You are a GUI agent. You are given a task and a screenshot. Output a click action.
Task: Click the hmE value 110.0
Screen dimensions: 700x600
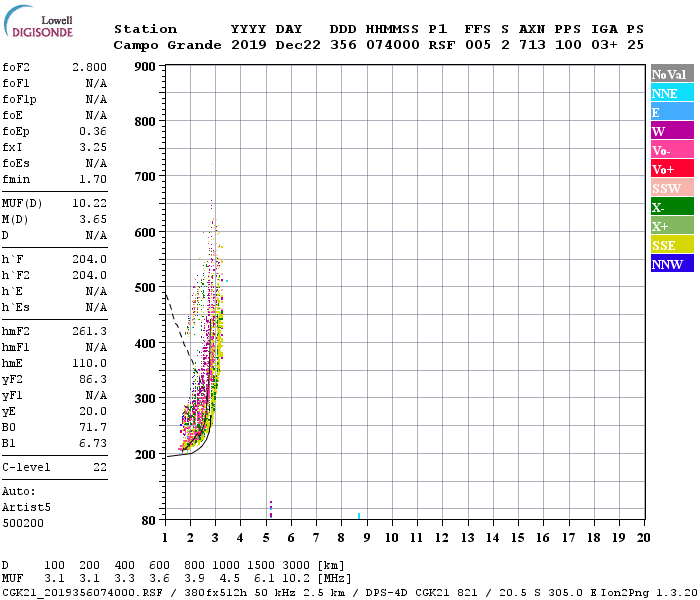point(89,363)
